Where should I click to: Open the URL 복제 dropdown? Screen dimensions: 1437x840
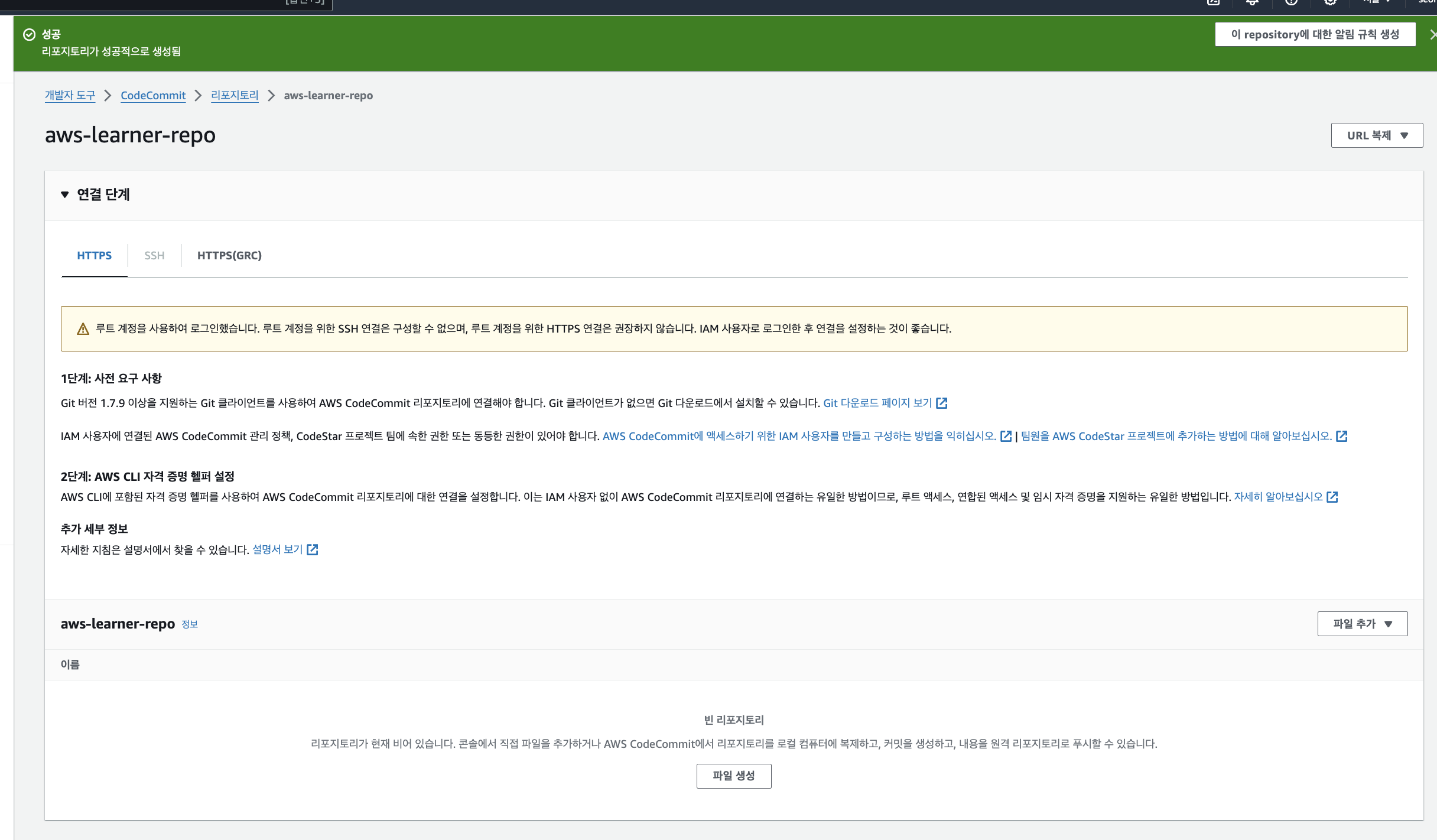pos(1376,135)
